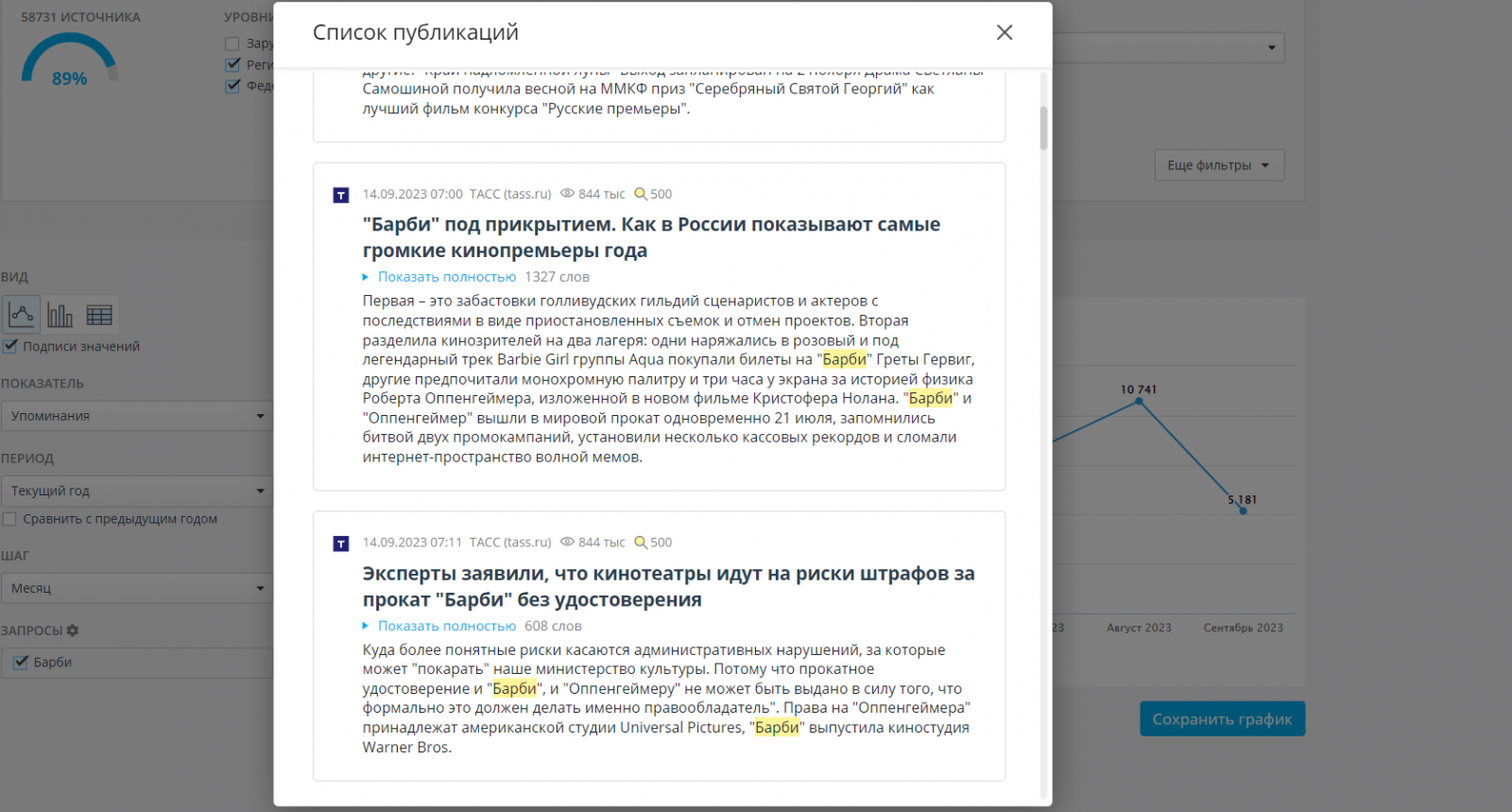This screenshot has width=1512, height=812.
Task: Switch to the table view icon
Action: click(99, 315)
